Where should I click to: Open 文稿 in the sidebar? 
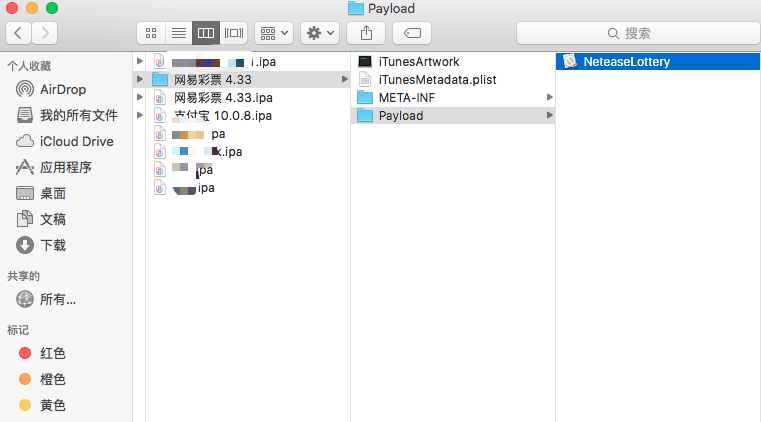tap(41, 219)
